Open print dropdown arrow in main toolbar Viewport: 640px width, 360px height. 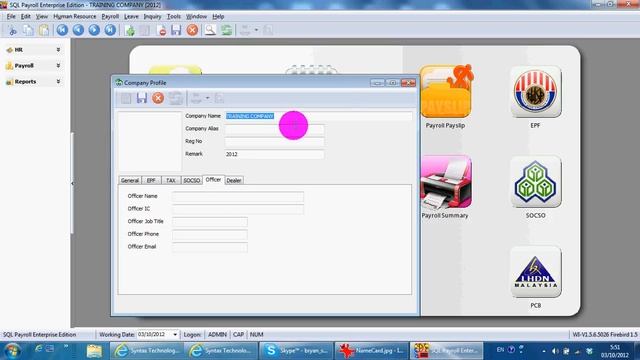256,30
